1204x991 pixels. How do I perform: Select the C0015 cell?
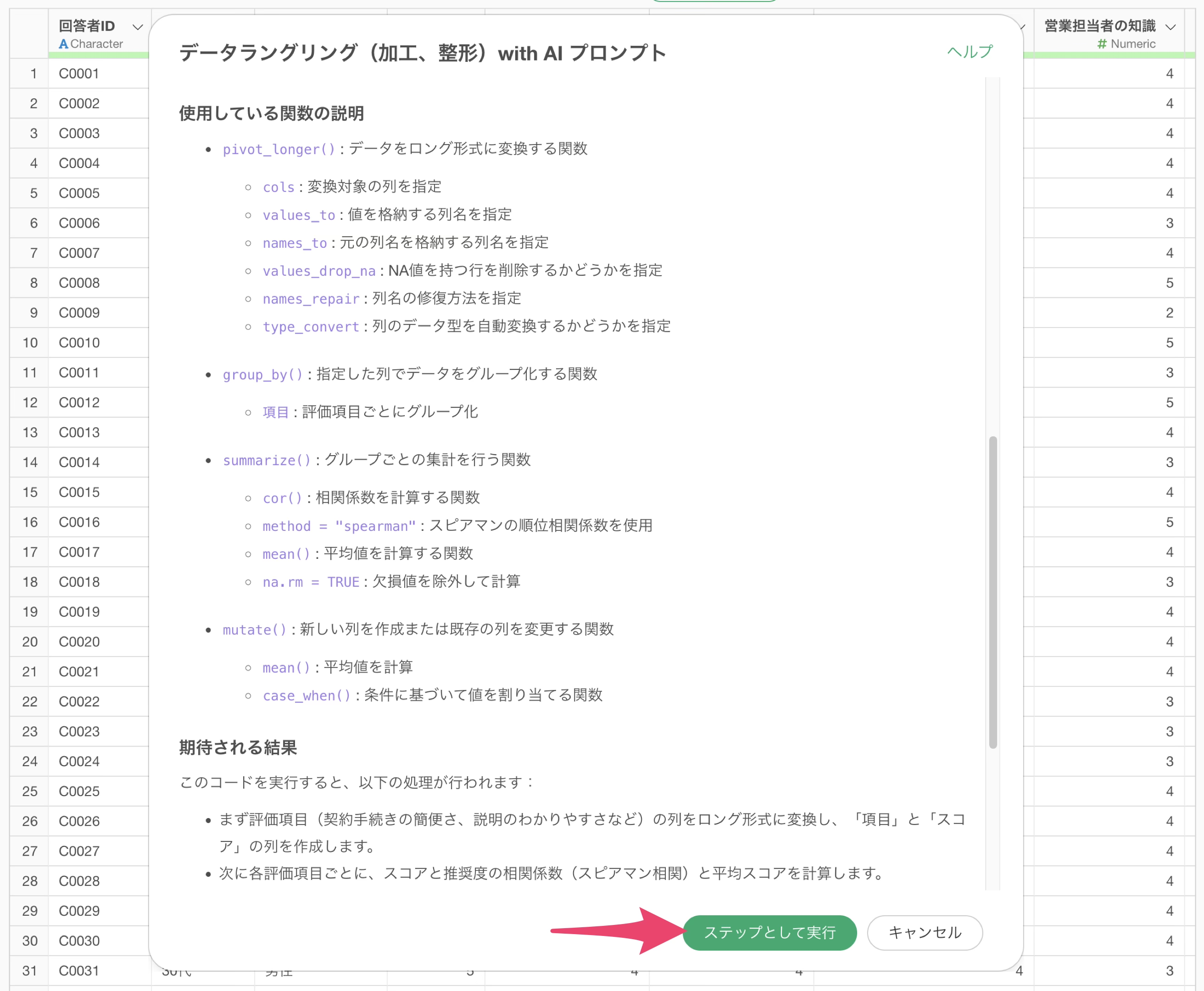coord(79,492)
